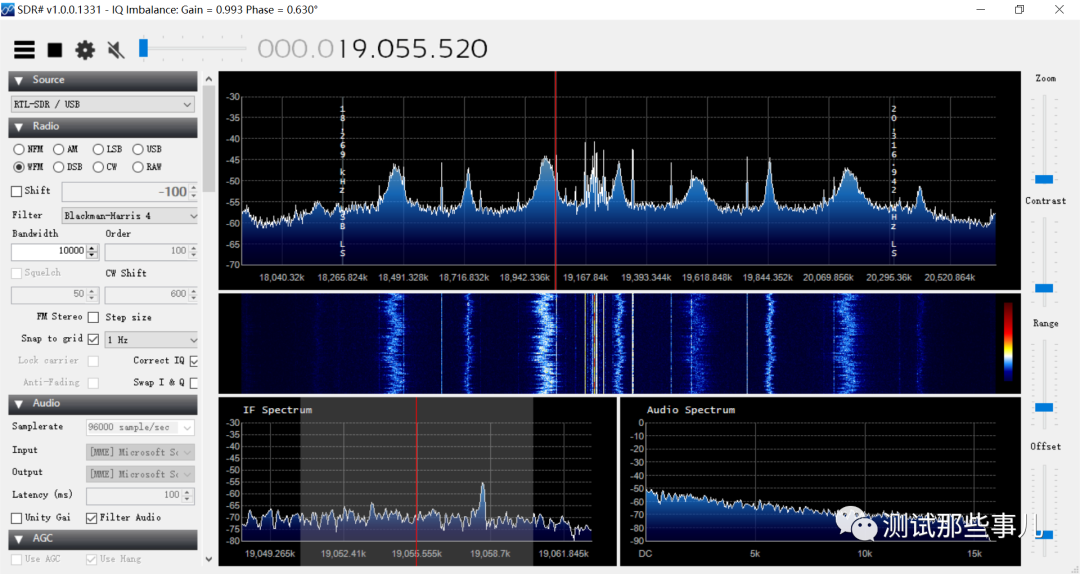Adjust the Contrast slider
The width and height of the screenshot is (1080, 574).
pos(1044,288)
